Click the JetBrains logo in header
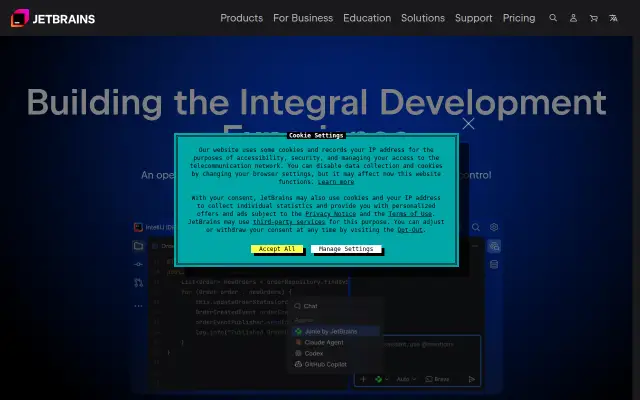640x400 pixels. tap(53, 18)
